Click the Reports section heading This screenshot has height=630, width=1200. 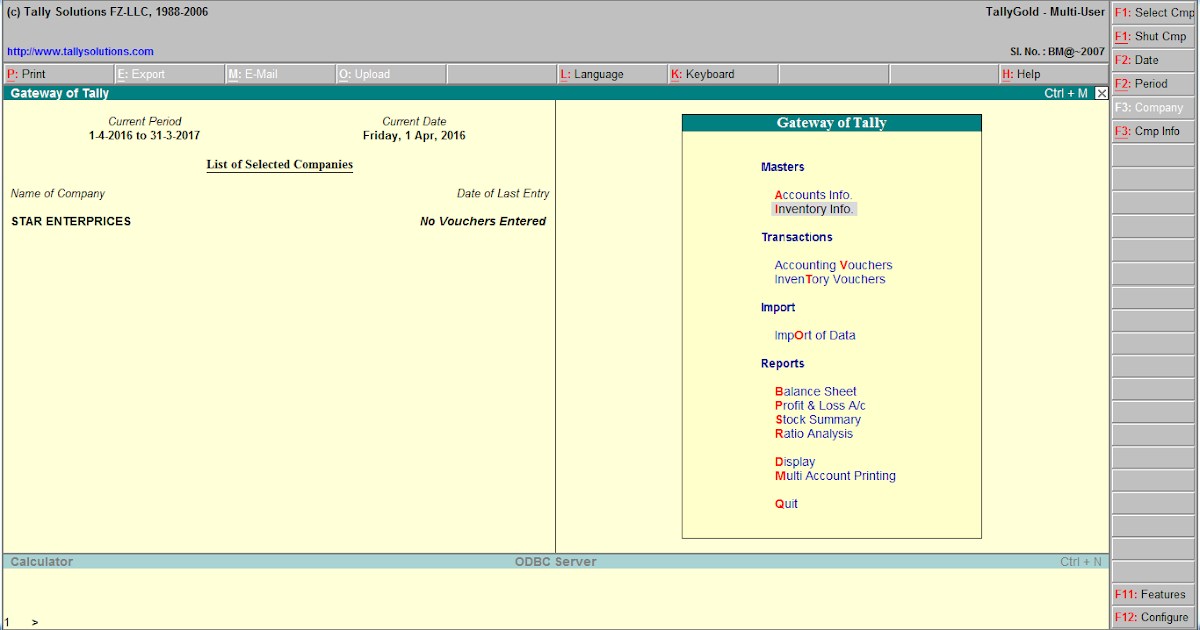[782, 363]
